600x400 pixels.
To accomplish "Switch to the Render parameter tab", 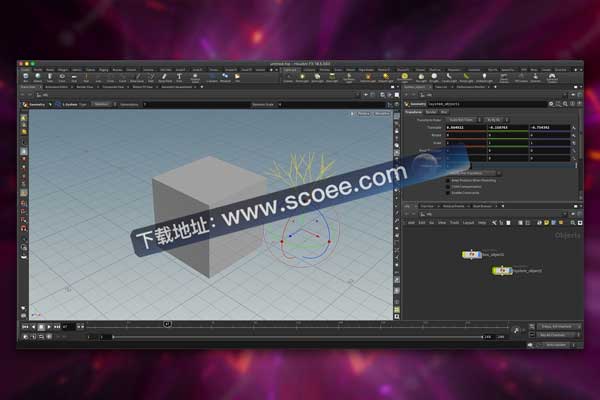I will (430, 112).
